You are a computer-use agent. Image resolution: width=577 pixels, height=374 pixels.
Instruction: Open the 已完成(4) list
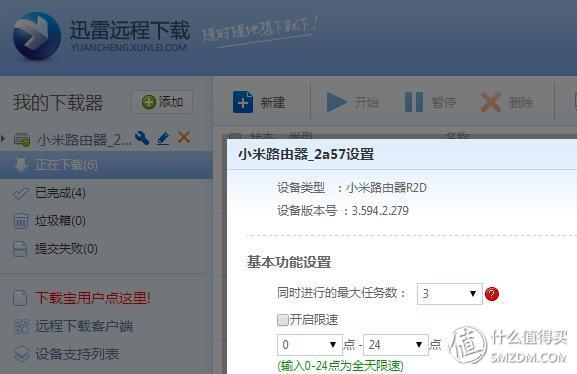60,193
